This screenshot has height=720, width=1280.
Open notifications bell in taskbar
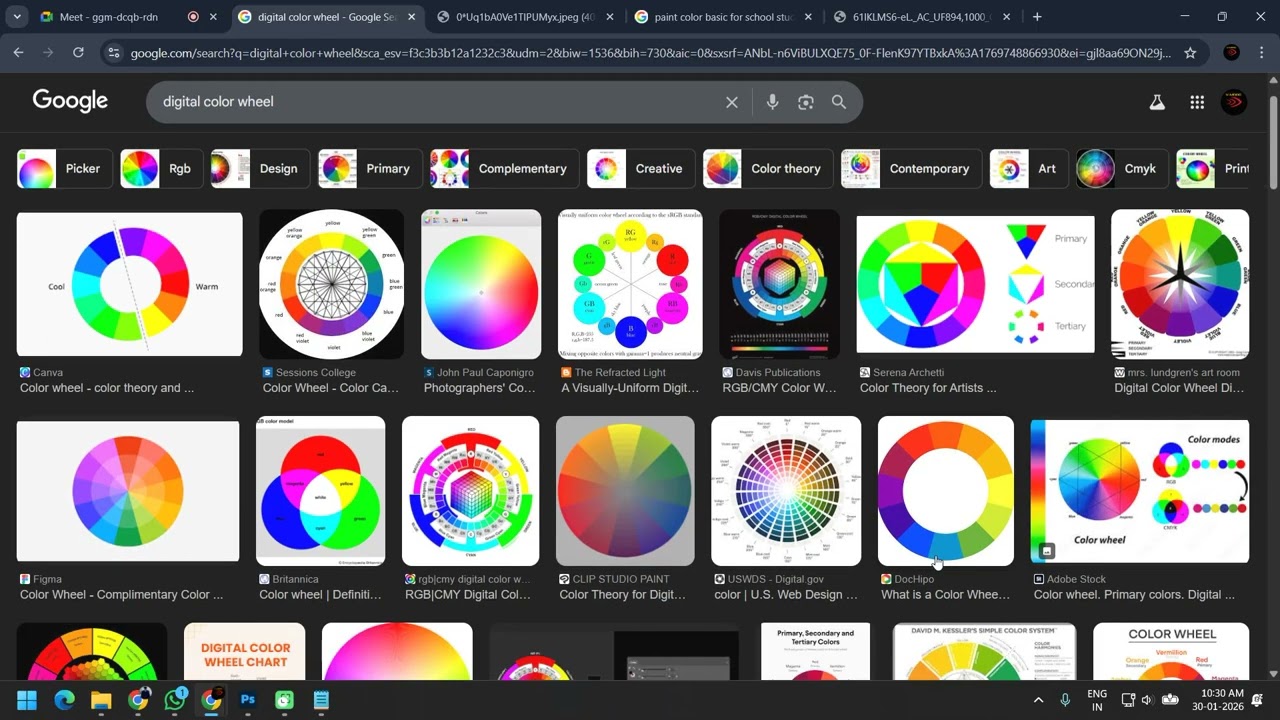(1257, 700)
